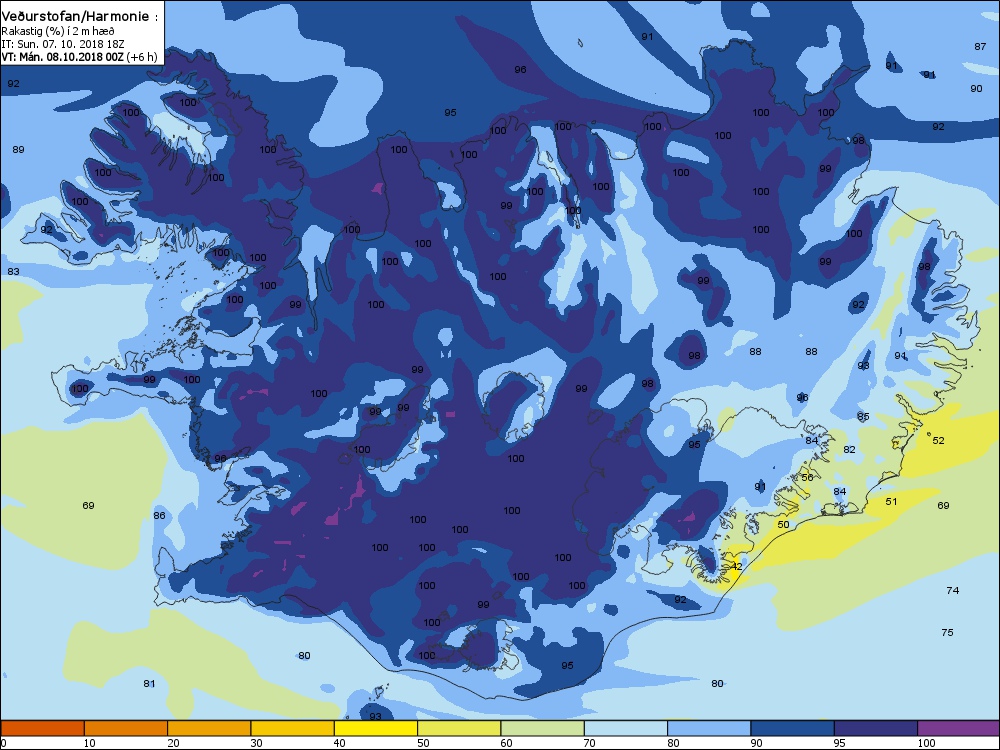Click the humidity value 87 on the map

point(980,47)
